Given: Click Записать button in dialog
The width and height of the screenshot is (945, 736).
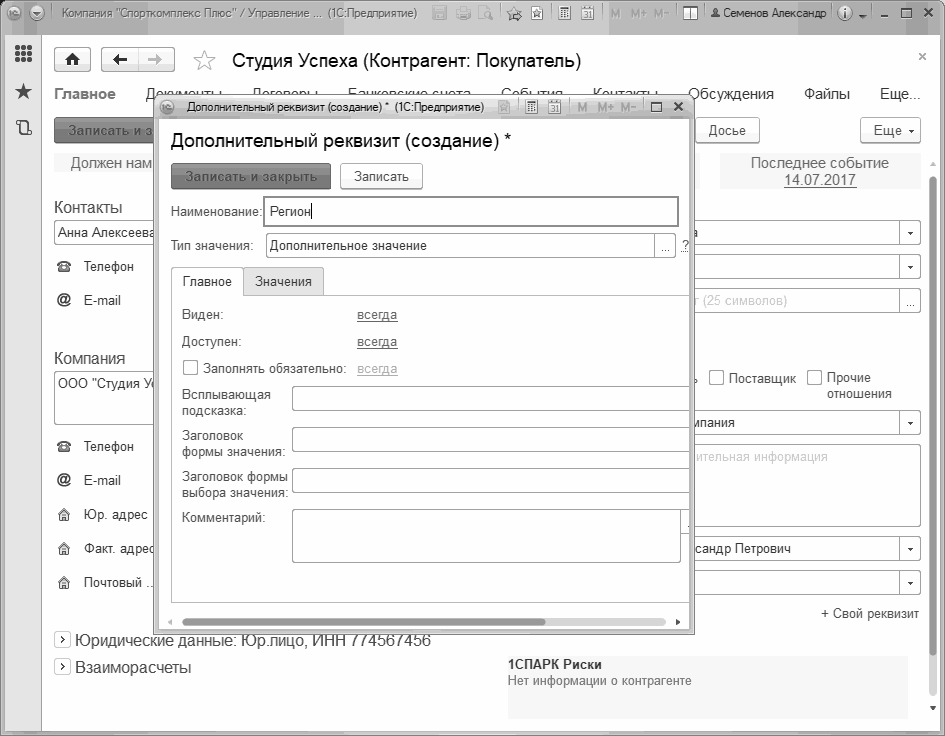Looking at the screenshot, I should click(381, 177).
